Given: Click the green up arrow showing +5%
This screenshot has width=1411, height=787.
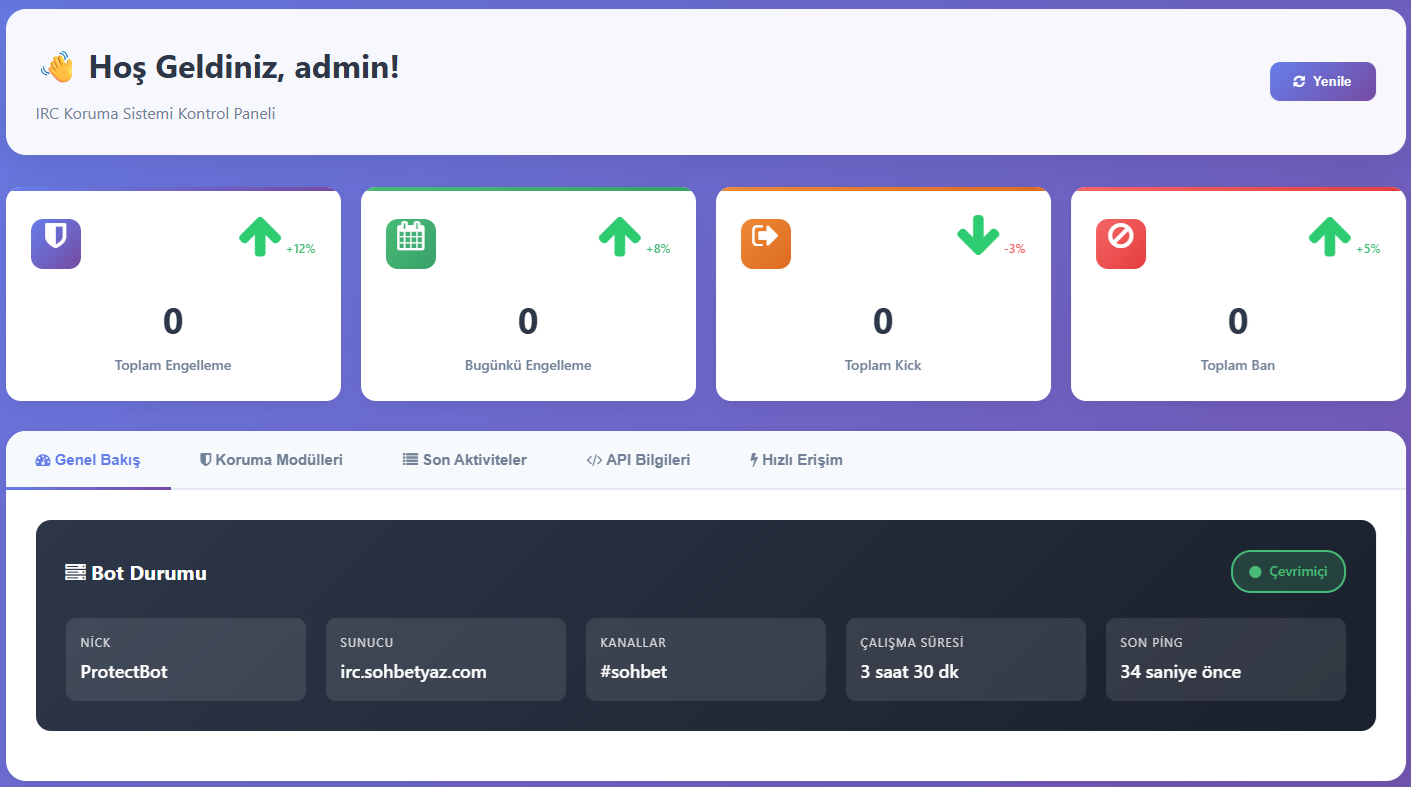Looking at the screenshot, I should click(1329, 237).
